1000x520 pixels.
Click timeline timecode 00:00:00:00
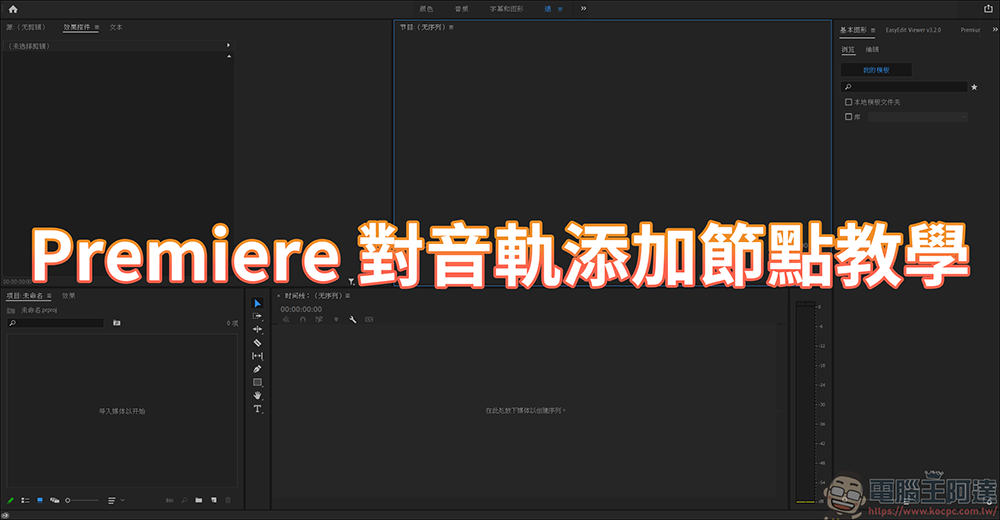click(x=301, y=309)
